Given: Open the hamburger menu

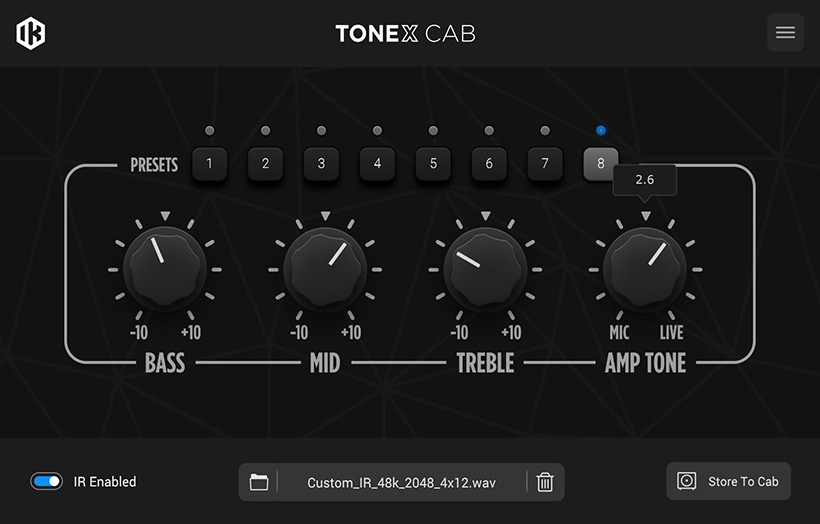Looking at the screenshot, I should tap(785, 33).
